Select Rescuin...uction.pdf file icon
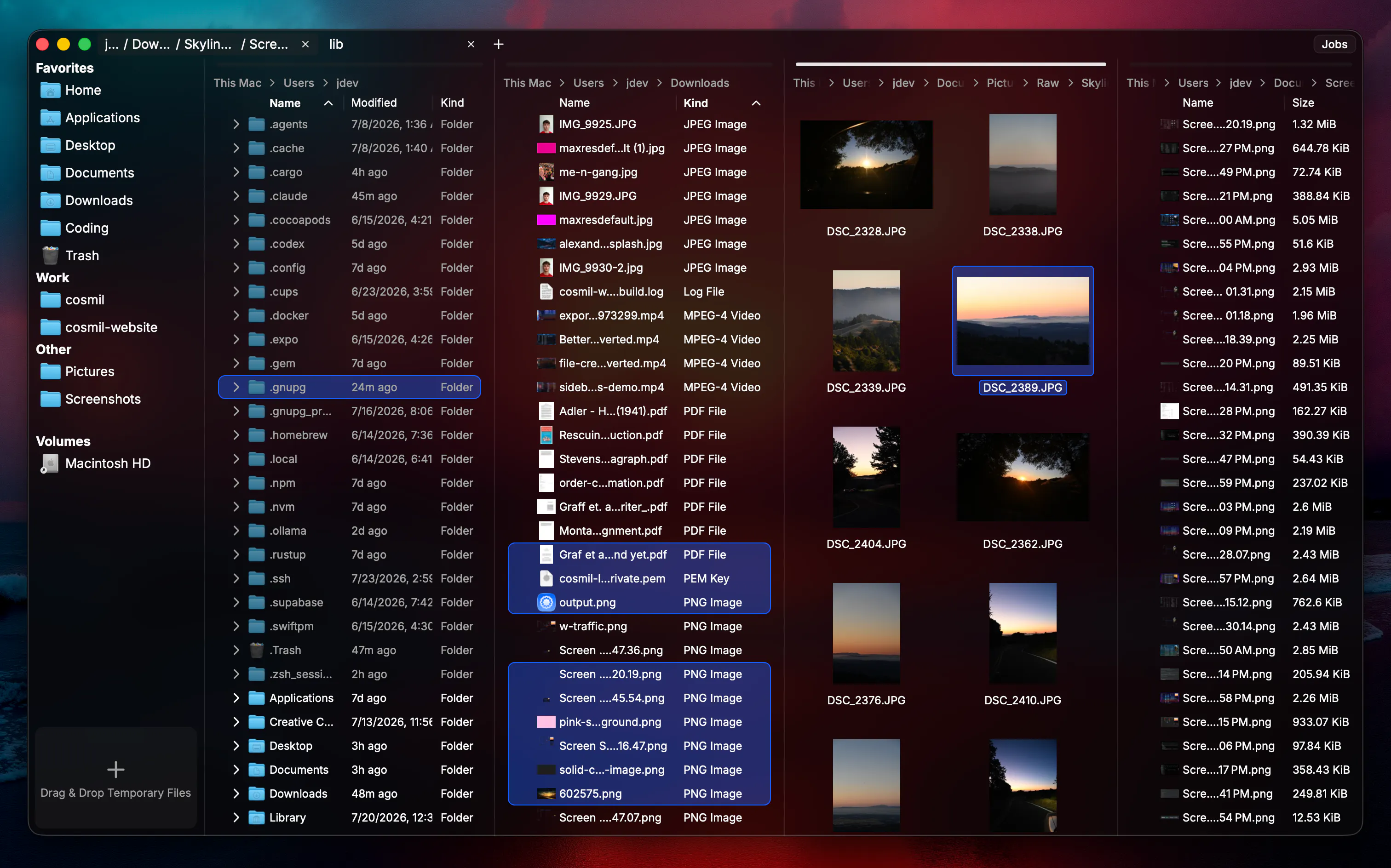This screenshot has height=868, width=1391. click(x=546, y=435)
